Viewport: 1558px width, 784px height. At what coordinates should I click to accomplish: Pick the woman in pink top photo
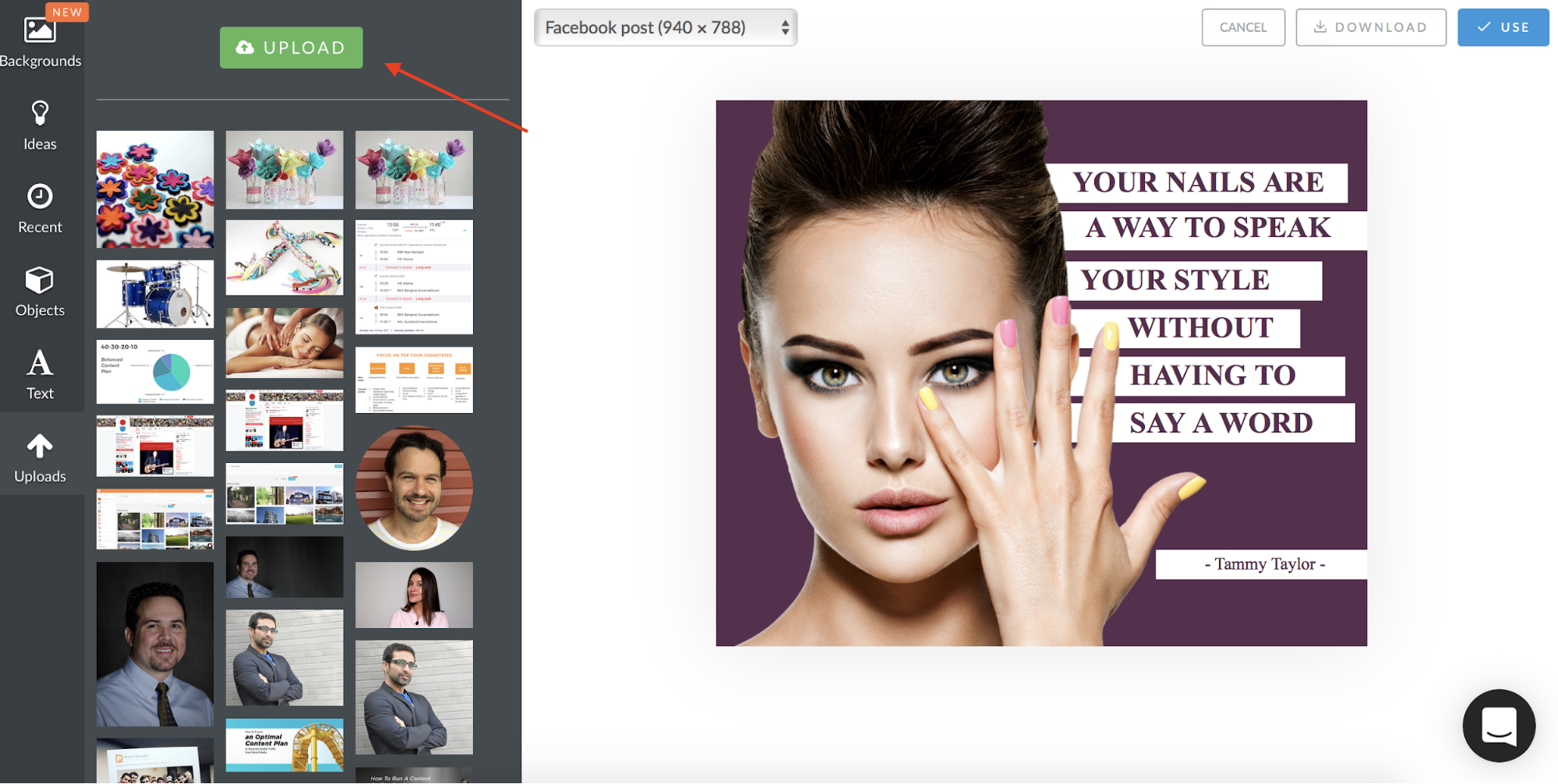(414, 595)
